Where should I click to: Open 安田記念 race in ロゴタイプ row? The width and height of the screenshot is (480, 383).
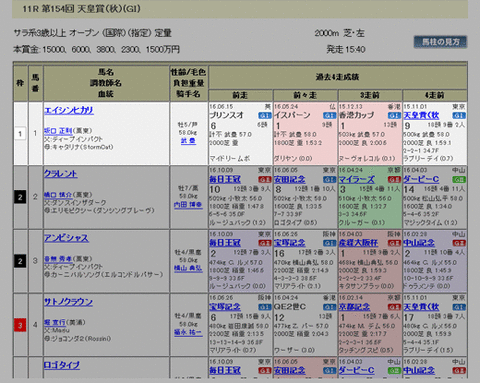pyautogui.click(x=290, y=370)
